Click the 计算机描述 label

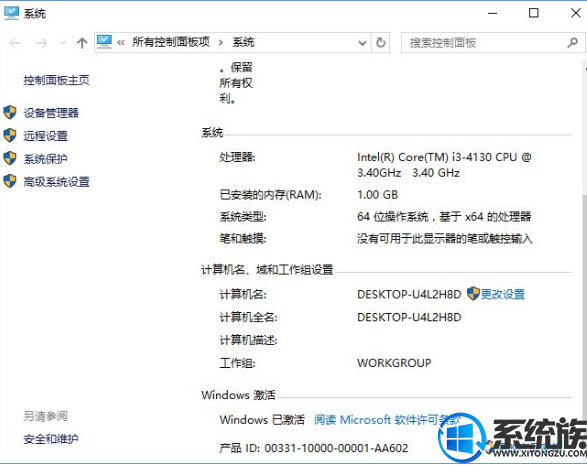click(x=249, y=340)
